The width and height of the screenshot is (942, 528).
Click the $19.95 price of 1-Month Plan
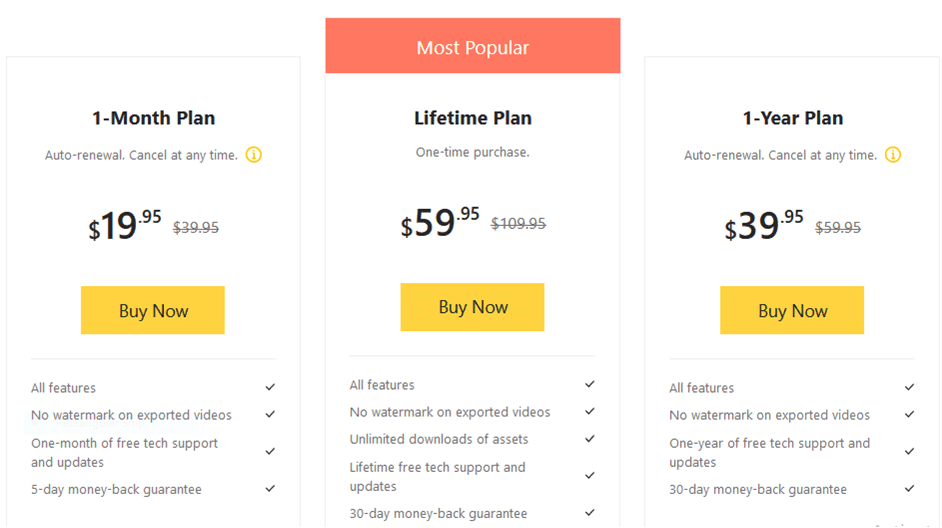click(x=125, y=225)
